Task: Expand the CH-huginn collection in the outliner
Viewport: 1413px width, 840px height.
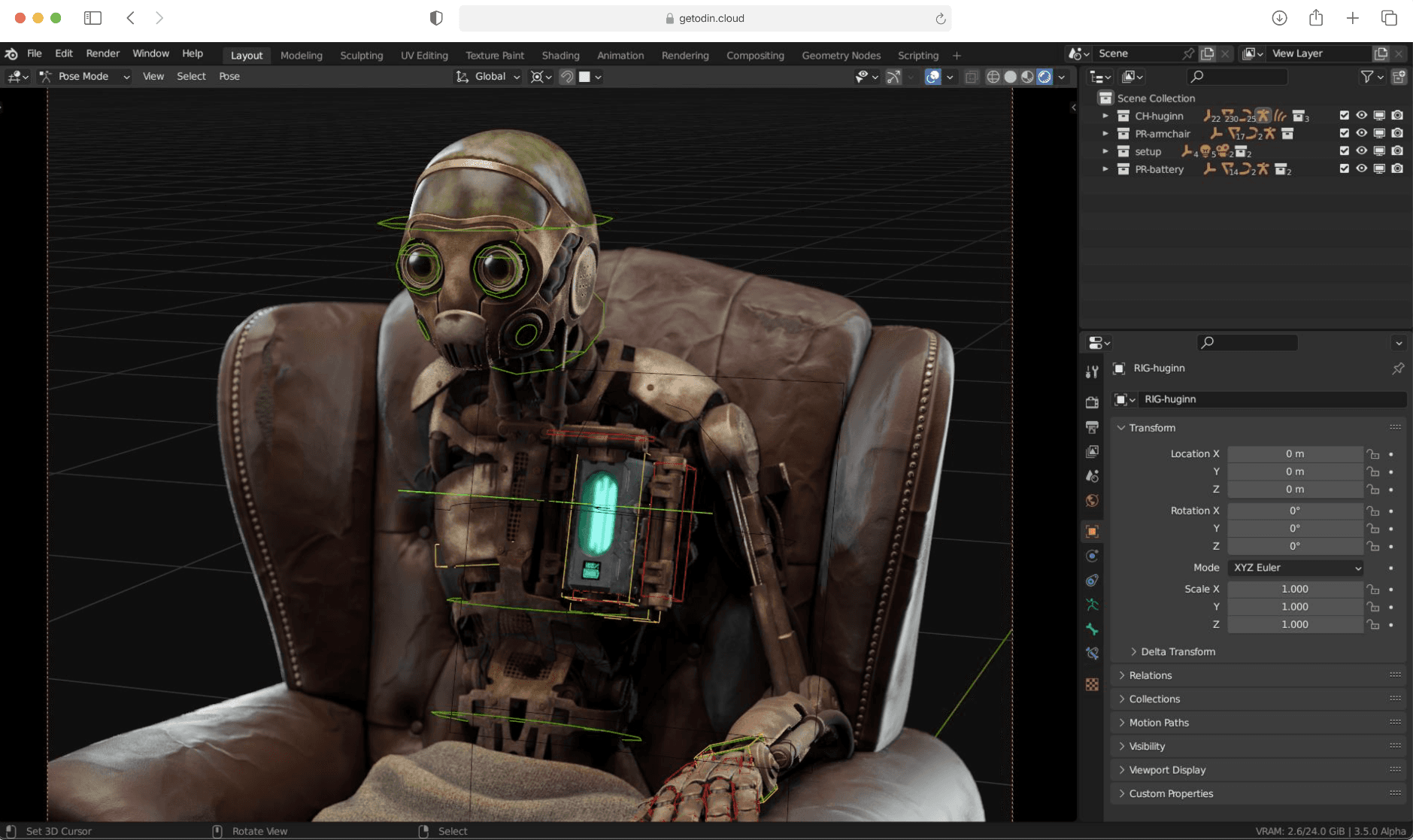Action: click(x=1105, y=116)
